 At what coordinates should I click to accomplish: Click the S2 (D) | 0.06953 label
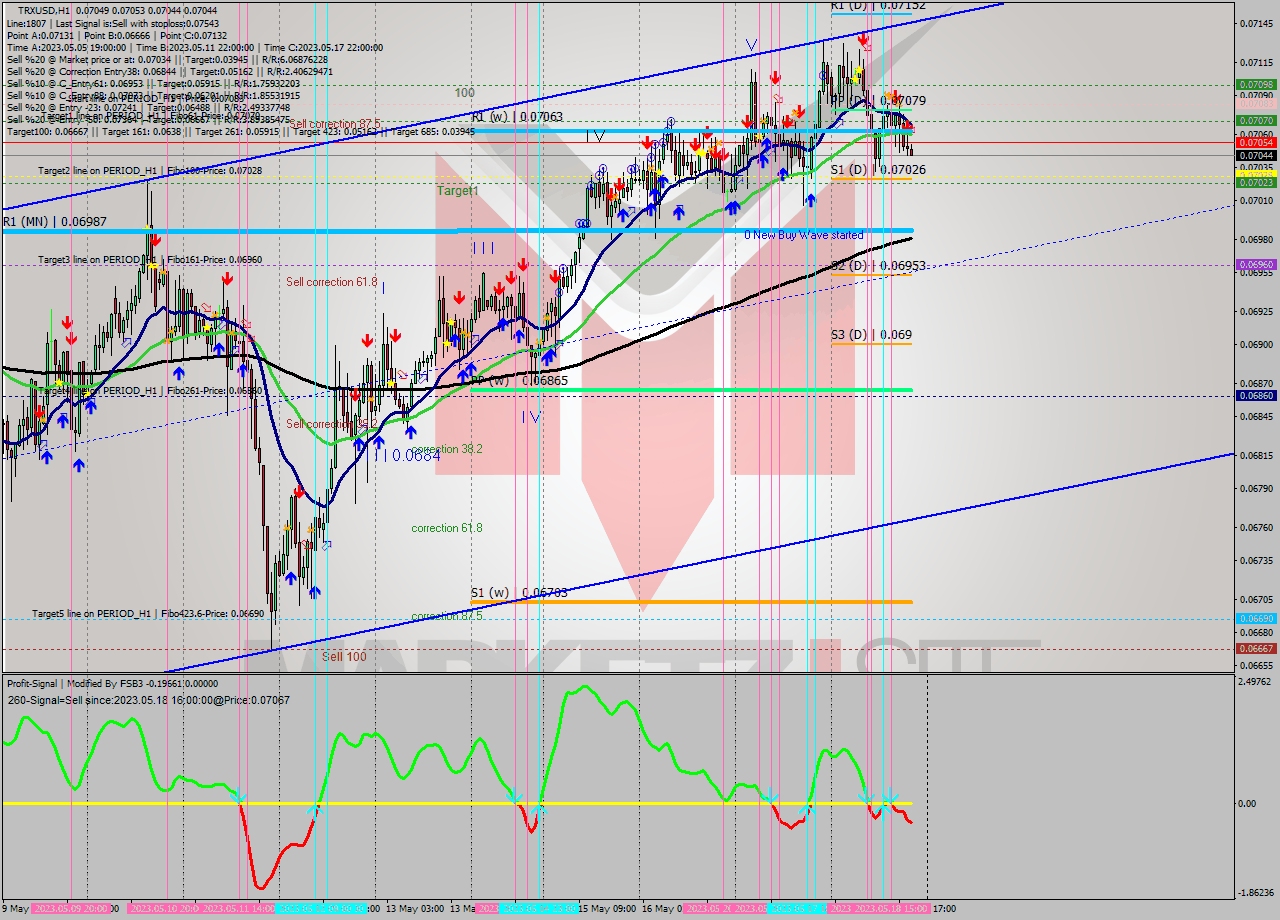878,266
